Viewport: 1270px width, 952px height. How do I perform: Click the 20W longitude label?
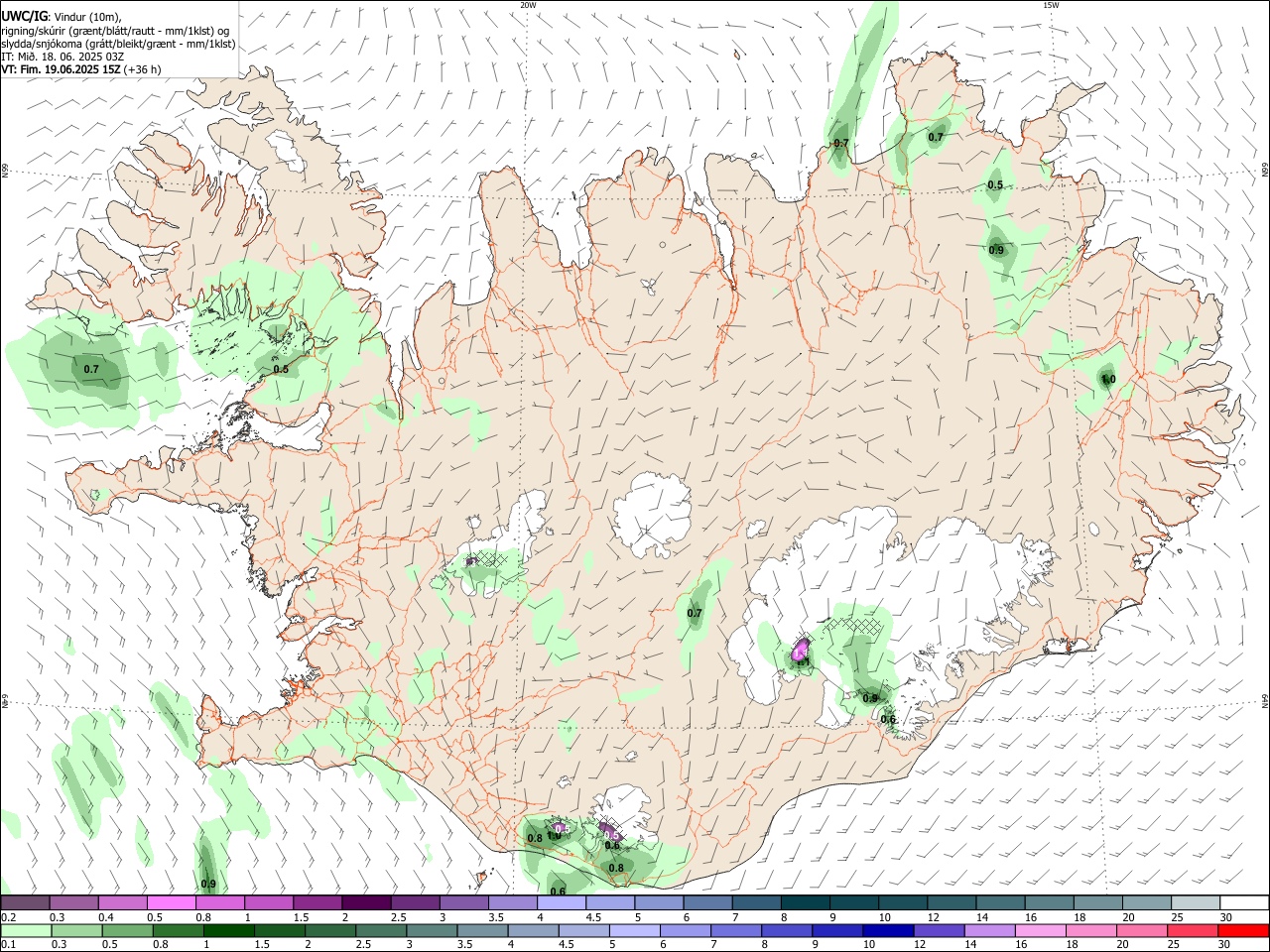click(x=528, y=5)
